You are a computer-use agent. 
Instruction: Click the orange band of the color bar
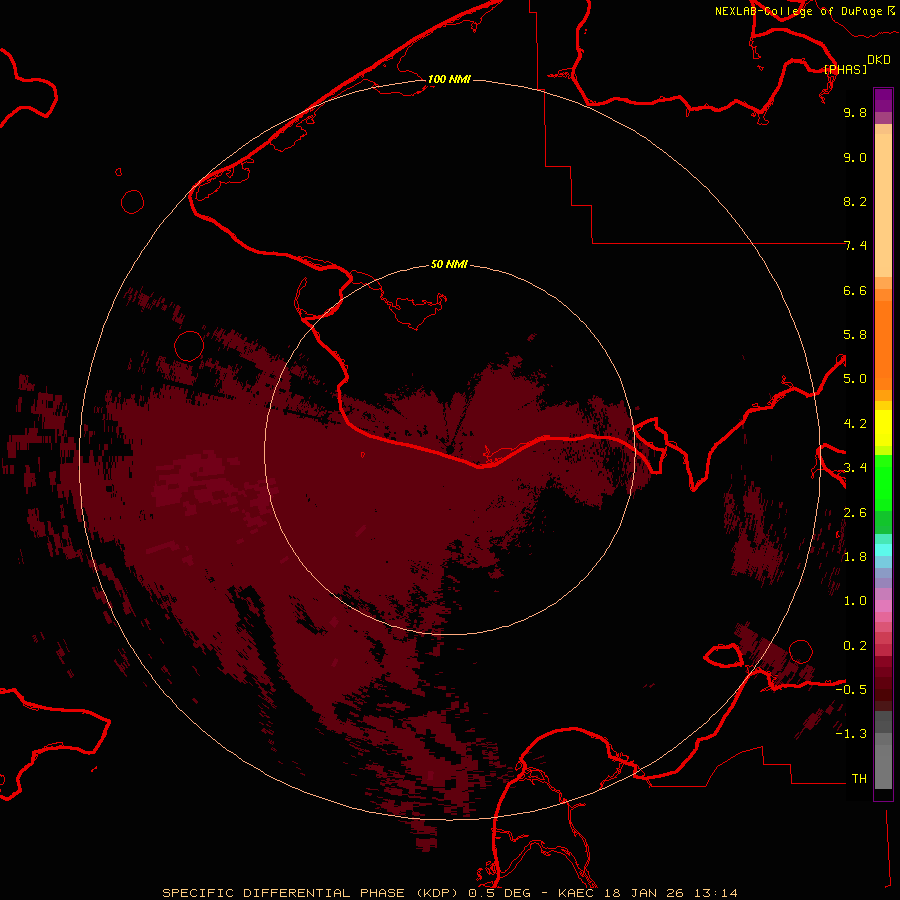point(883,345)
